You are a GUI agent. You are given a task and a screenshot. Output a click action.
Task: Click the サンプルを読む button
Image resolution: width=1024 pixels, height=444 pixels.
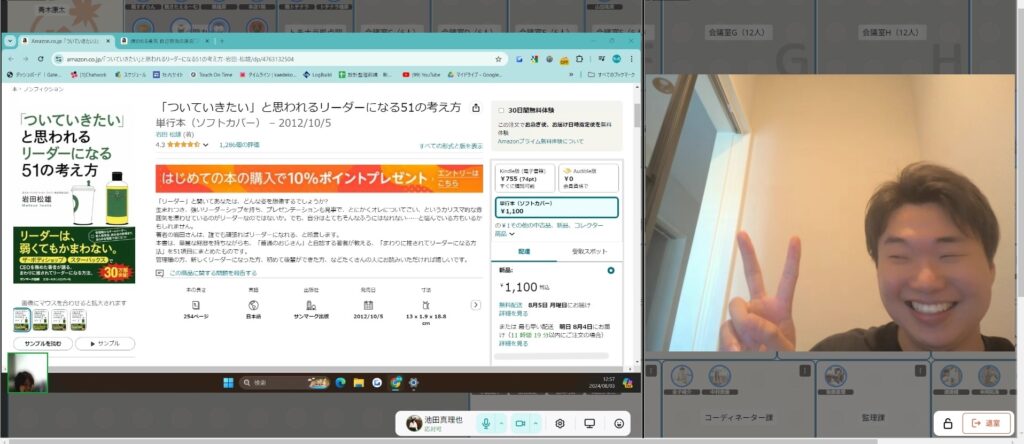42,343
